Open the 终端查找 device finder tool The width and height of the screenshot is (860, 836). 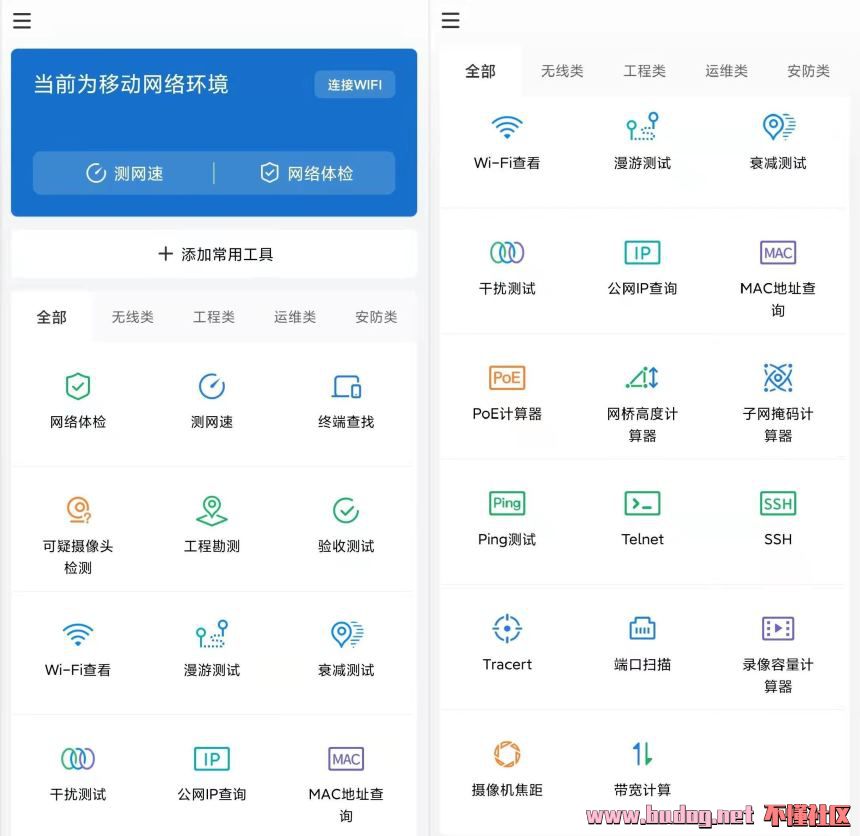click(346, 400)
